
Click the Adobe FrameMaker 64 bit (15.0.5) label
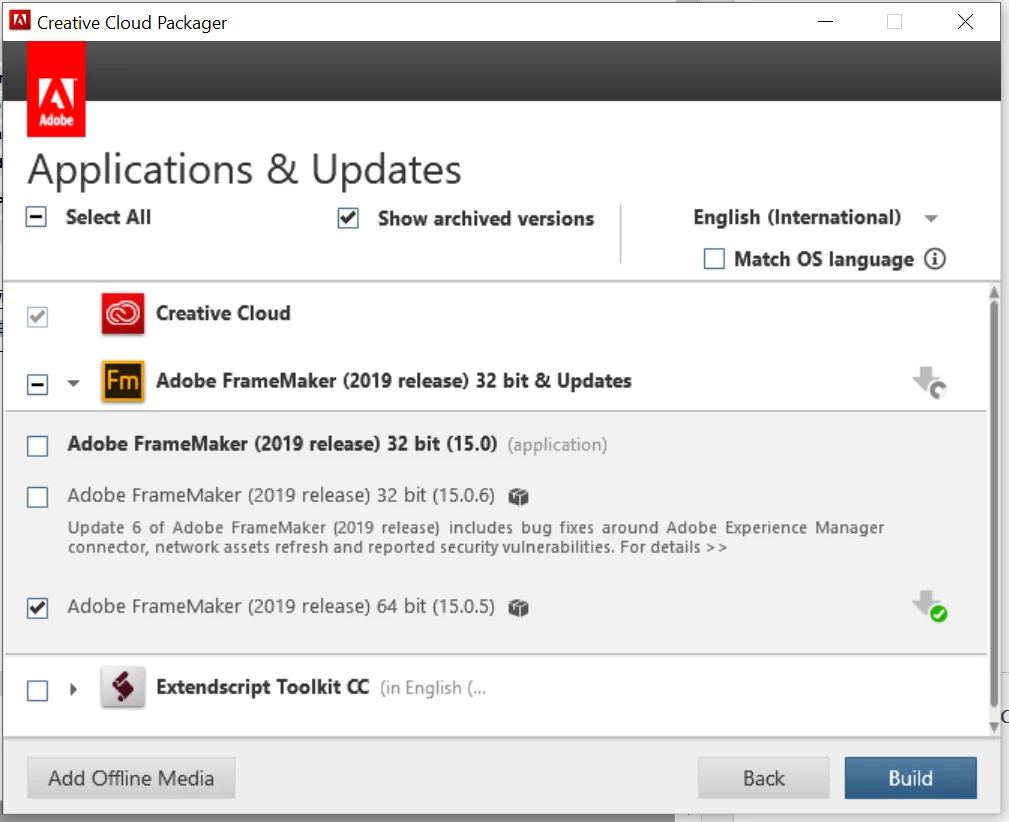pyautogui.click(x=281, y=606)
